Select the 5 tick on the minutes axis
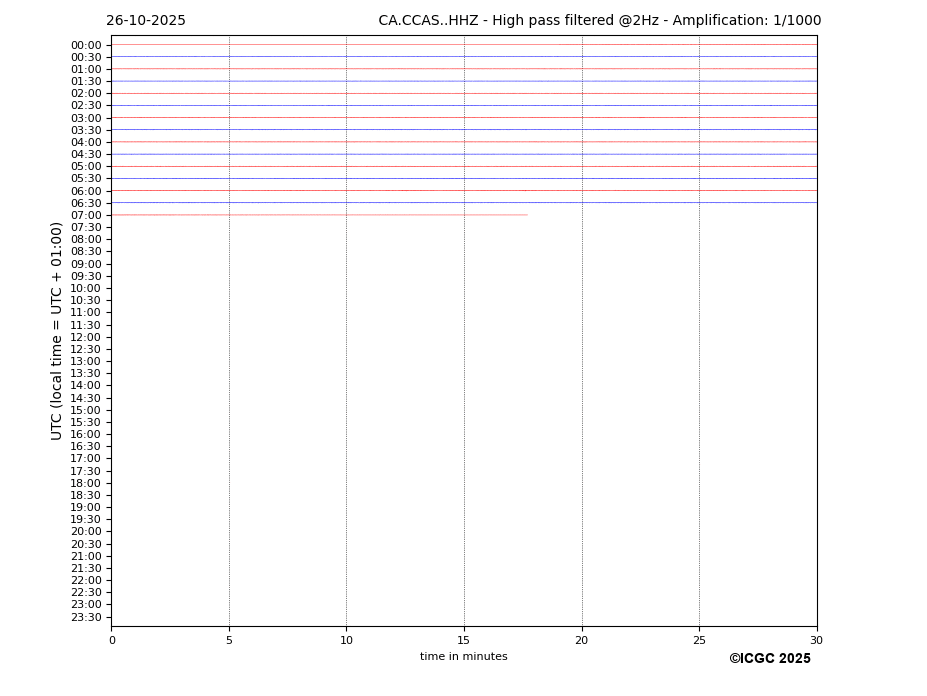927x696 pixels. tap(229, 640)
